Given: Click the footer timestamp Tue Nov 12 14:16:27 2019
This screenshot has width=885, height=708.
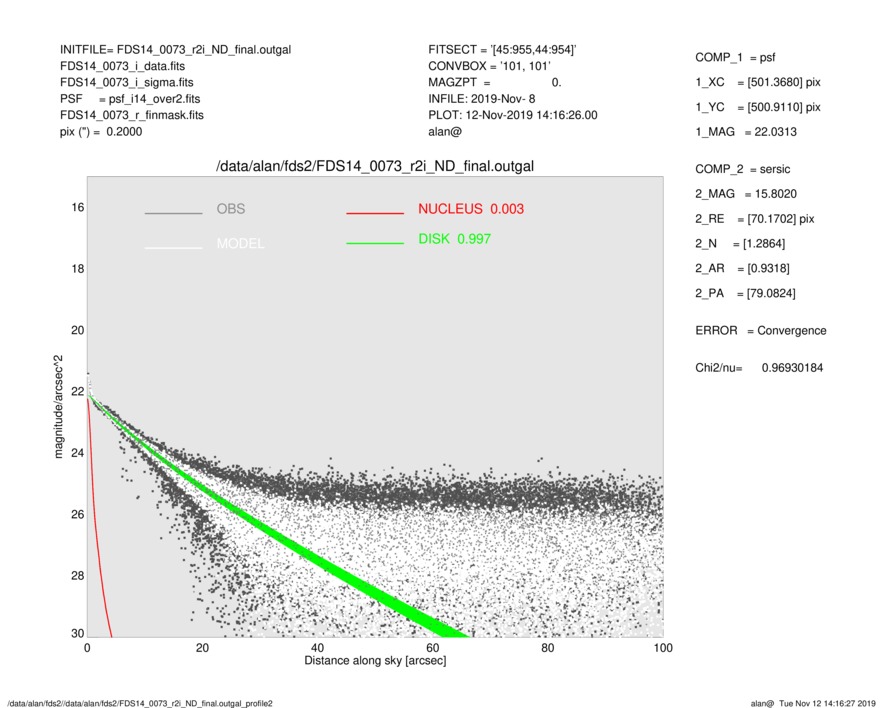Looking at the screenshot, I should 827,703.
